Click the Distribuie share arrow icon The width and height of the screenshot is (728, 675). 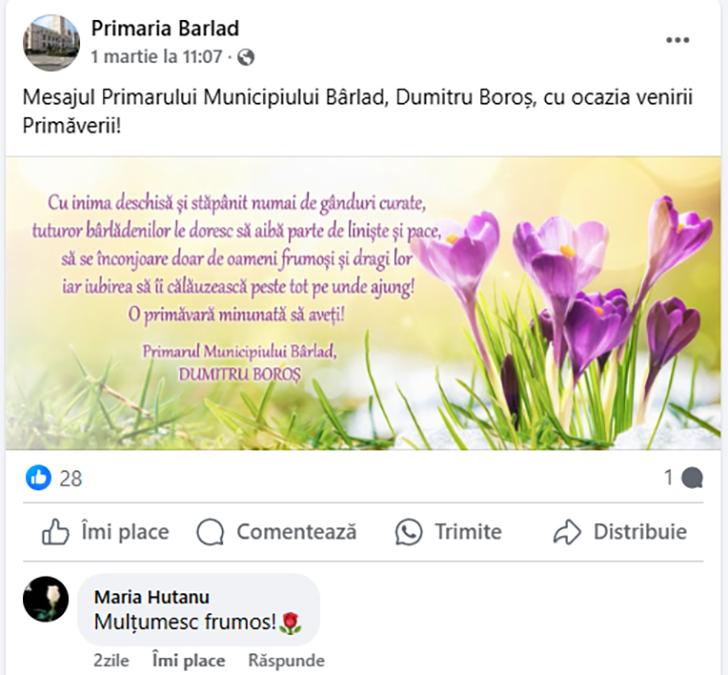(x=567, y=532)
